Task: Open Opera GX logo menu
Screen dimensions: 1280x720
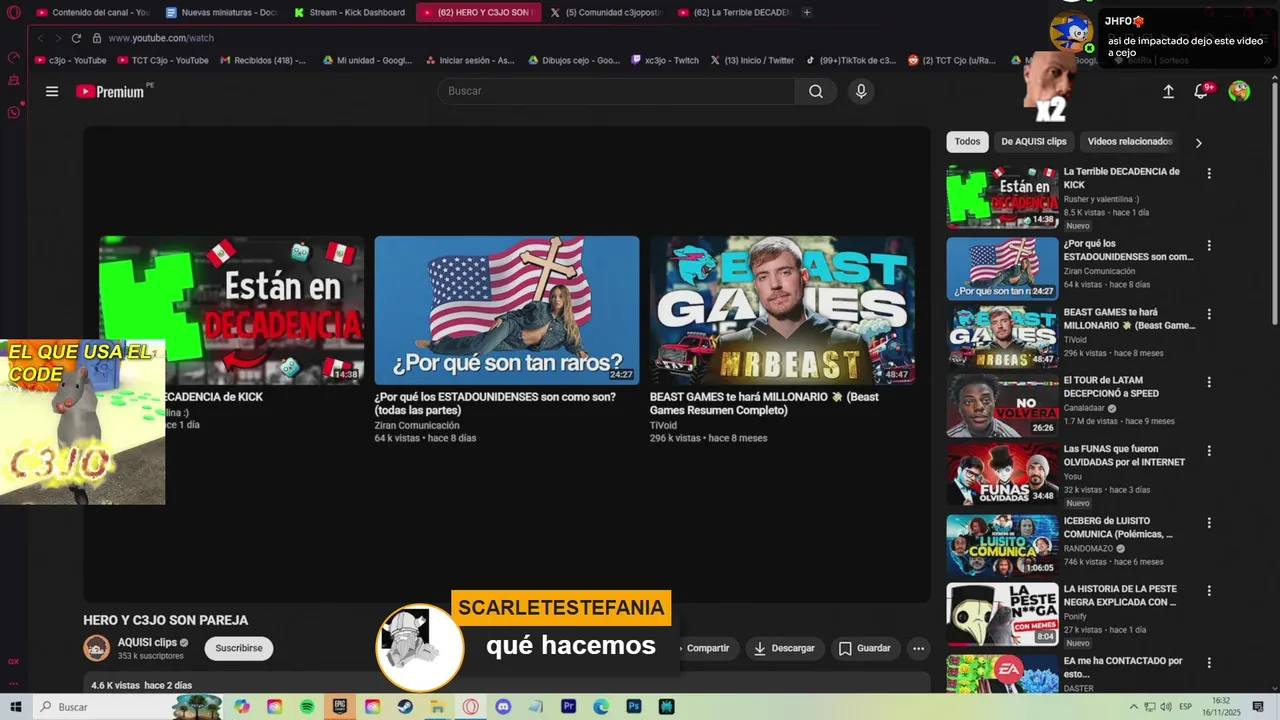Action: pyautogui.click(x=14, y=12)
